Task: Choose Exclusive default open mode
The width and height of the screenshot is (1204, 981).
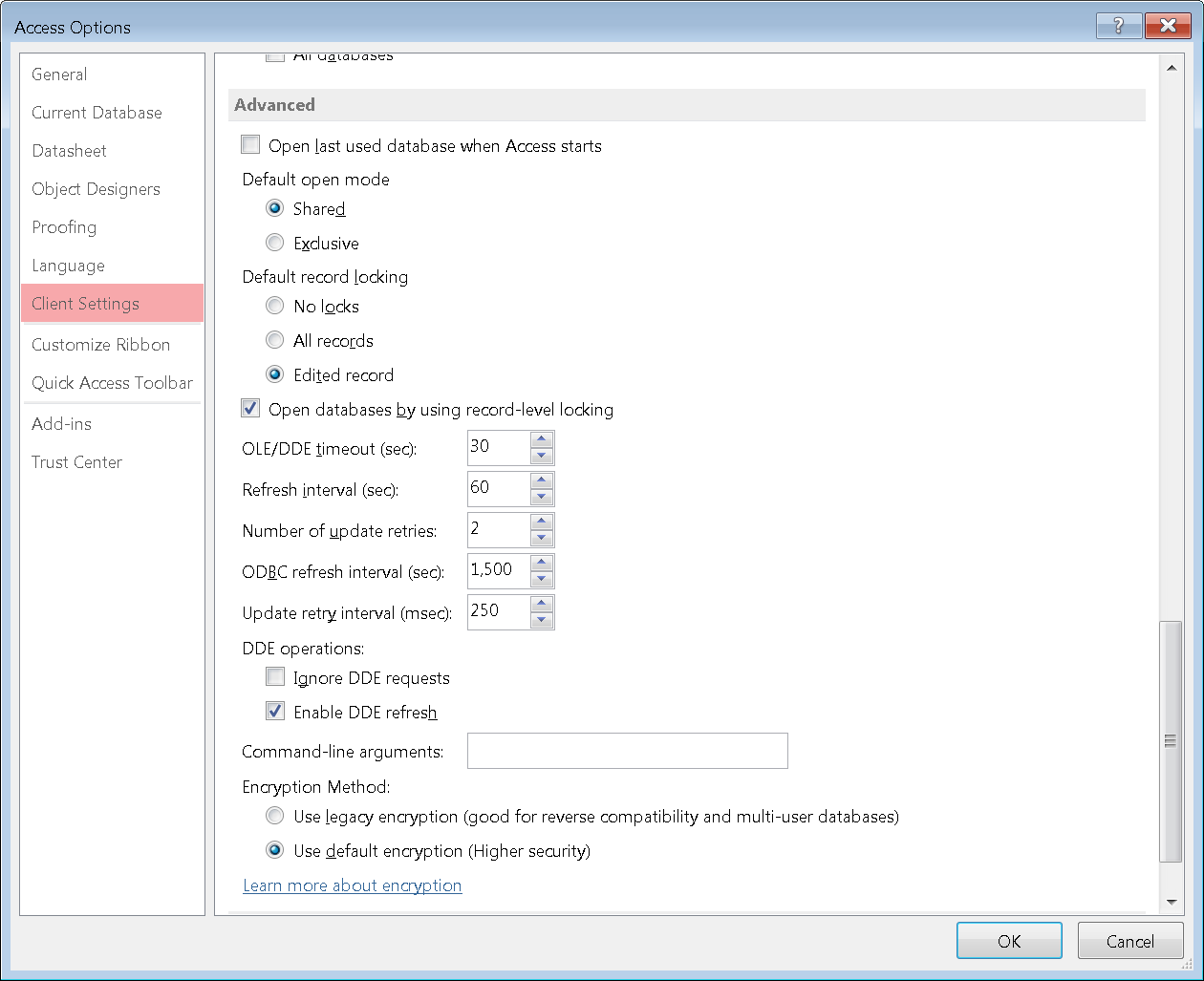Action: [x=275, y=243]
